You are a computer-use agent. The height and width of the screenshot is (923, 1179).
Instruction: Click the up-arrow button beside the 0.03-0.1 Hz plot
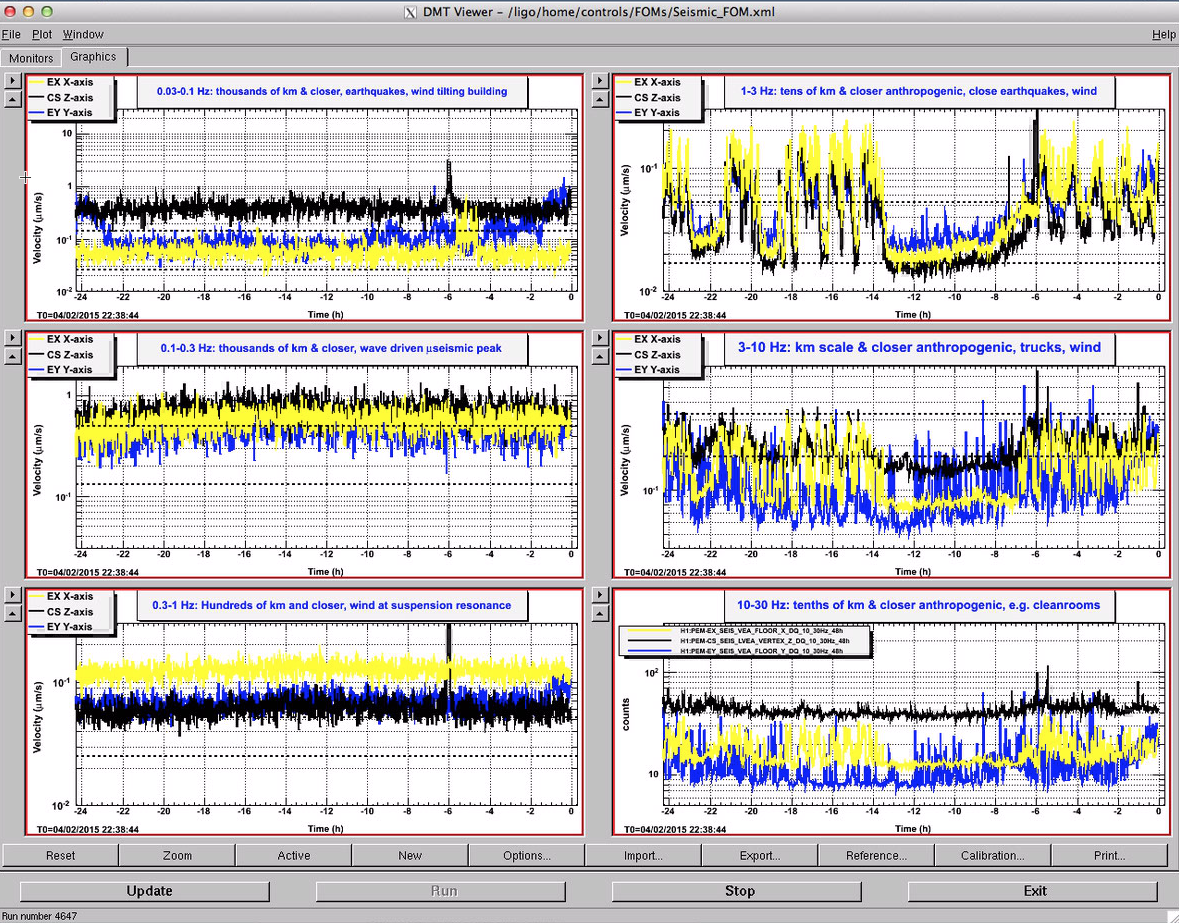13,99
